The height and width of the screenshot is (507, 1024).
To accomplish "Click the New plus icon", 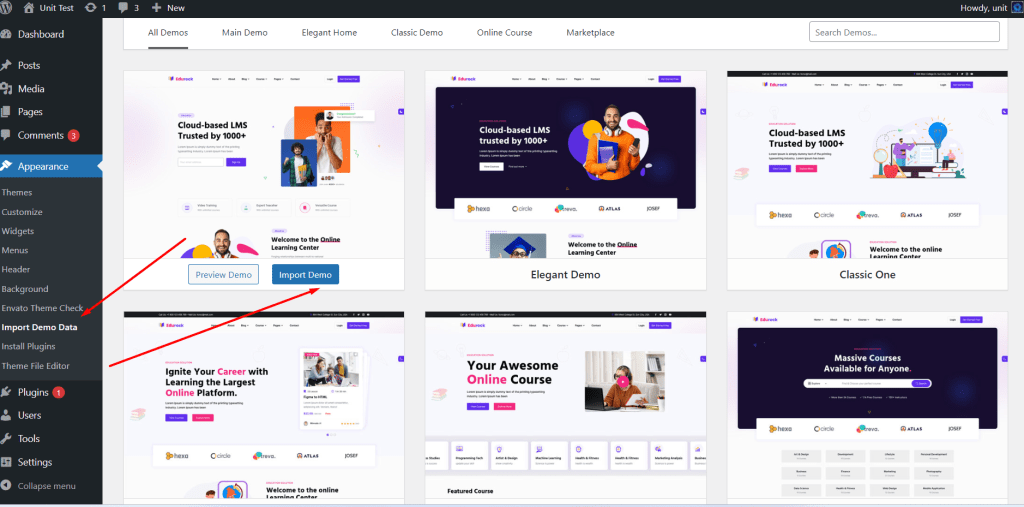I will pos(156,8).
